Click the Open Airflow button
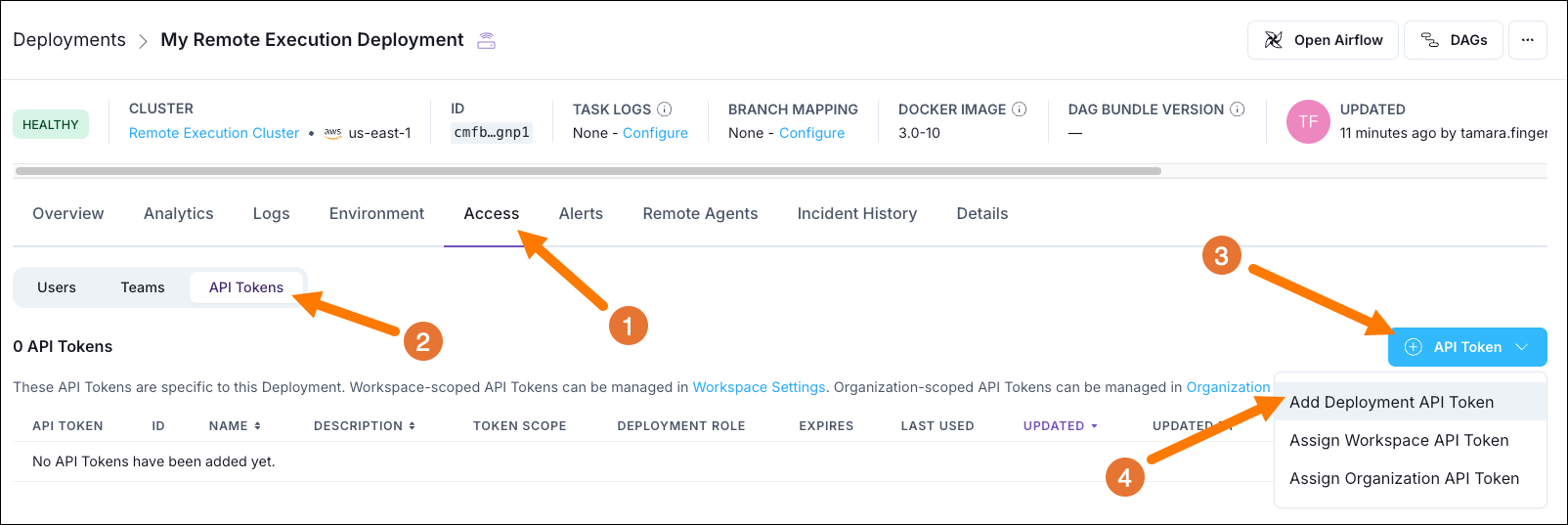 (x=1323, y=40)
